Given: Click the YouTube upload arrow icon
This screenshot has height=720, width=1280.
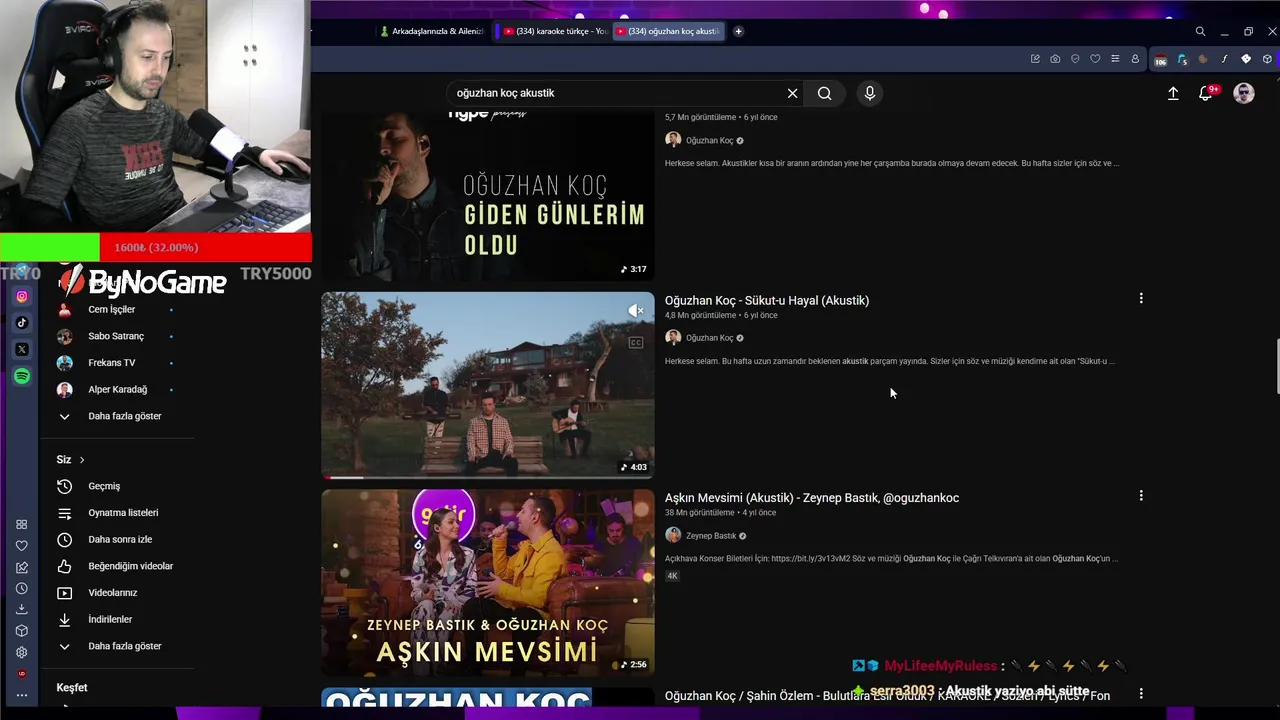Looking at the screenshot, I should 1173,93.
